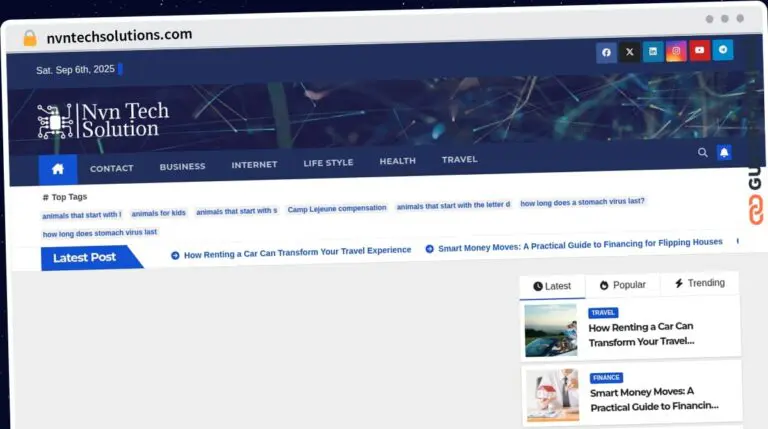Open the YouTube social icon
Viewport: 768px width, 429px height.
coord(699,50)
